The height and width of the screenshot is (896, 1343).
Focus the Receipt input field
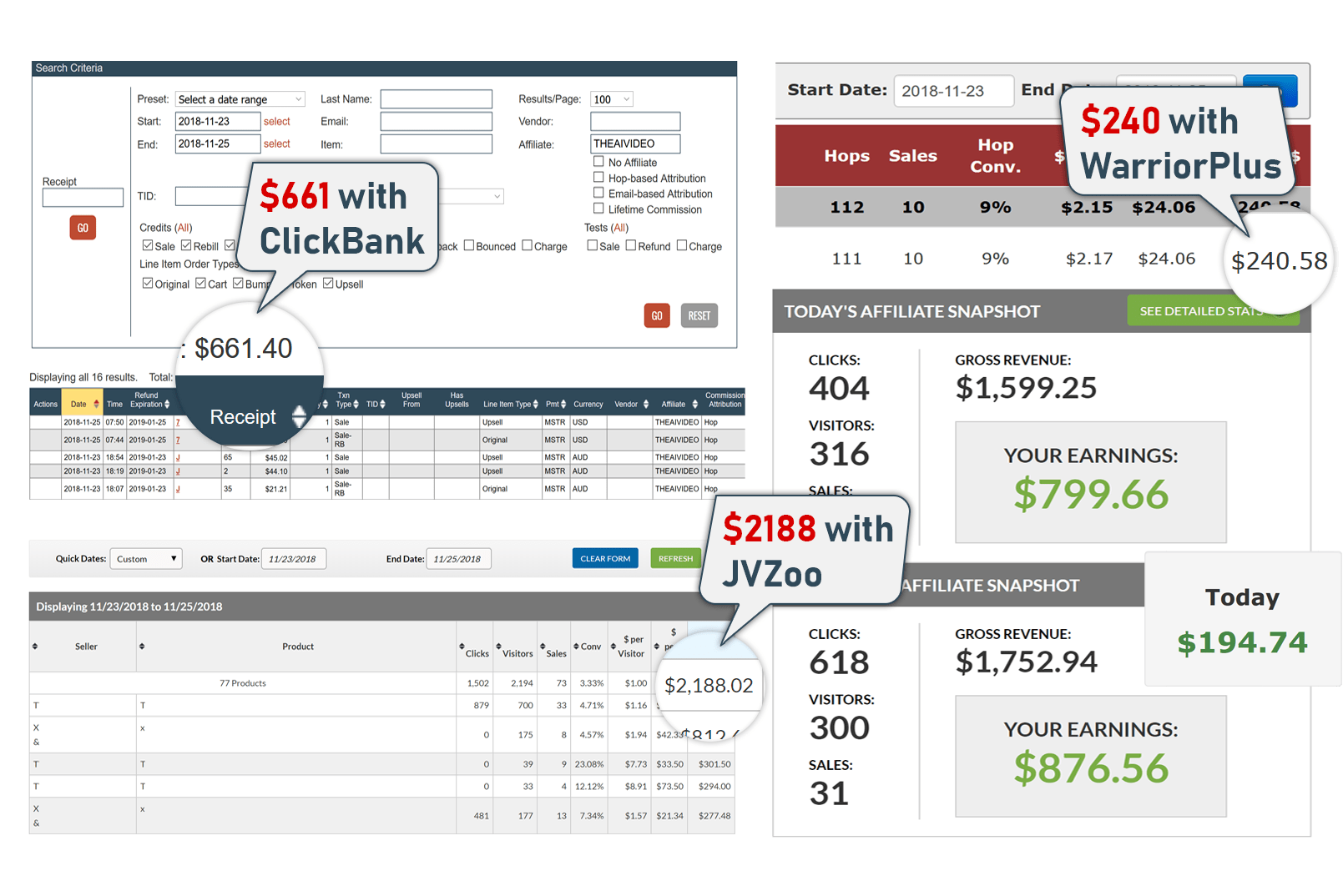[83, 198]
